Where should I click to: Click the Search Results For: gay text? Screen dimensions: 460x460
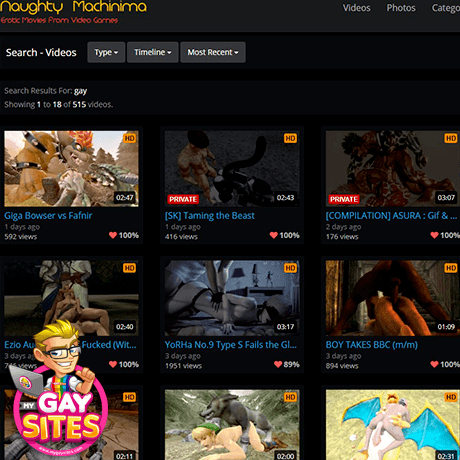tap(46, 91)
